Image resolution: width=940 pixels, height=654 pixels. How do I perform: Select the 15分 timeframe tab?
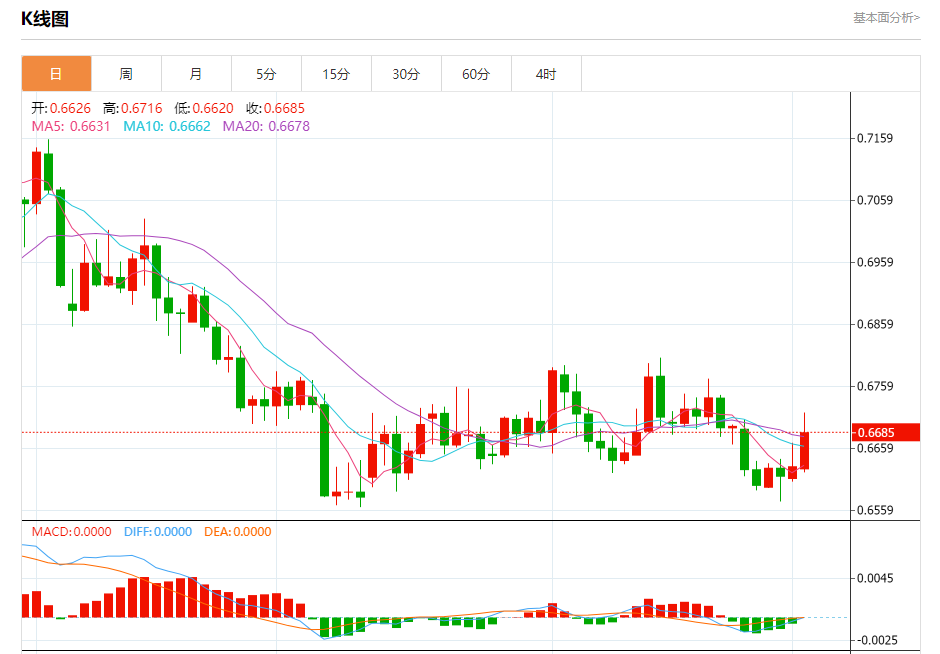point(336,74)
